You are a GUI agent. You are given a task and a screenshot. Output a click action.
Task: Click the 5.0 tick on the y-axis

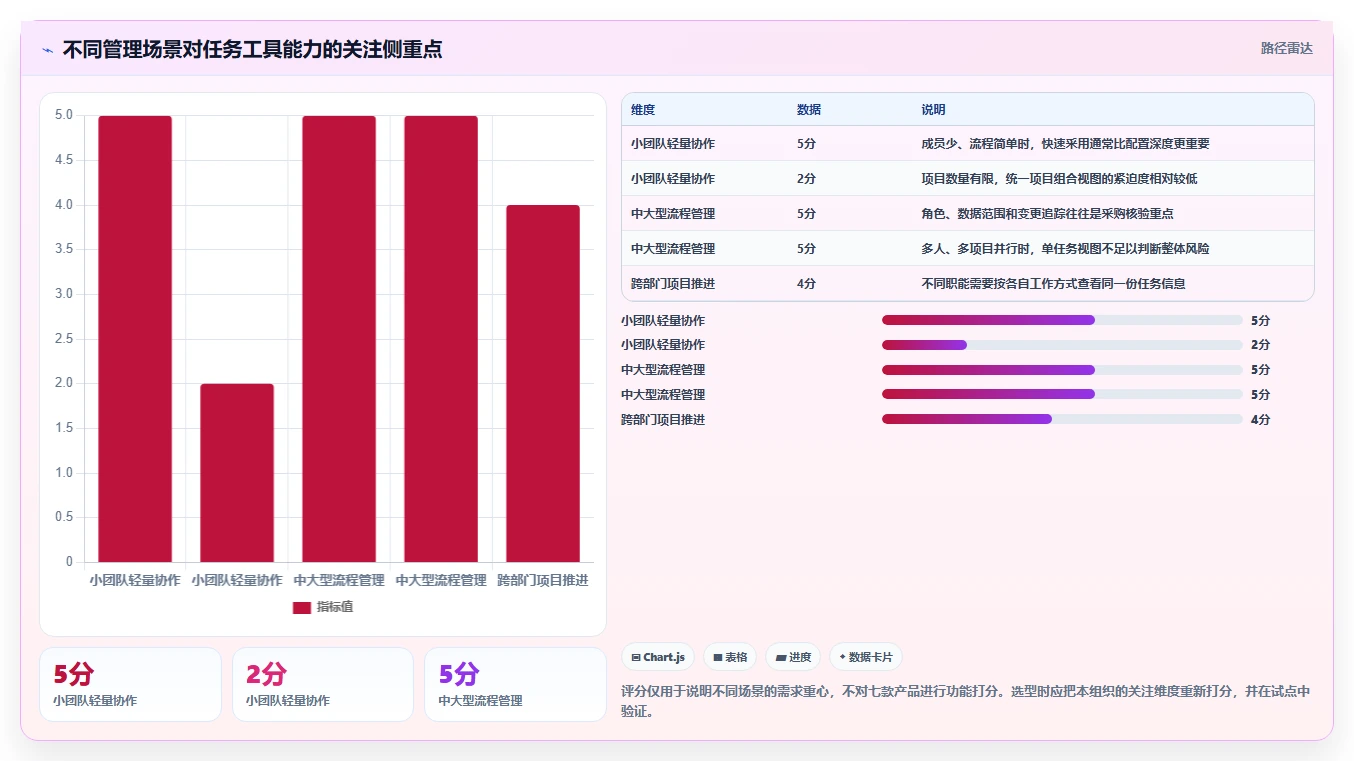point(63,115)
